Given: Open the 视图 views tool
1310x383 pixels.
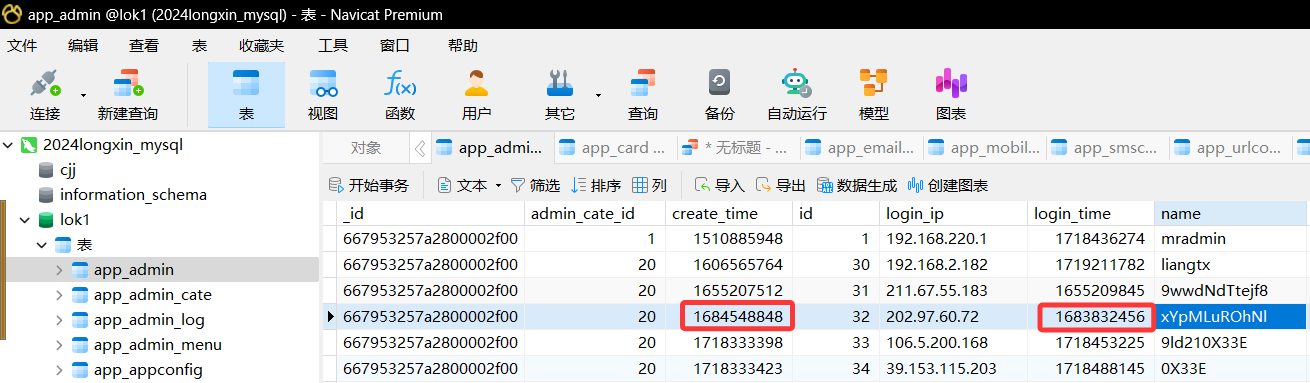Looking at the screenshot, I should tap(323, 95).
